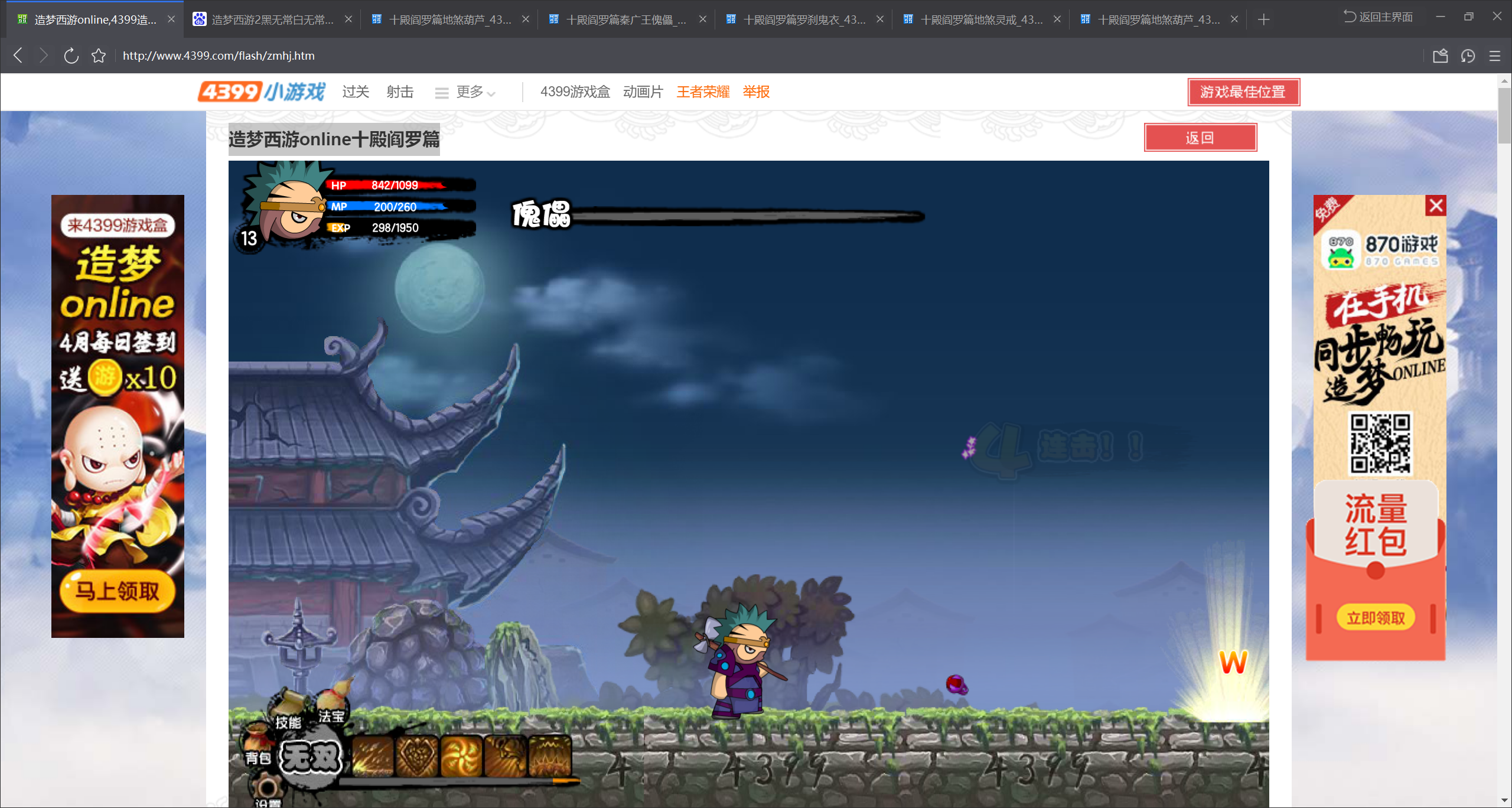Screen dimensions: 1512x808
Task: Click the EXP 298/1950 value
Action: [395, 228]
